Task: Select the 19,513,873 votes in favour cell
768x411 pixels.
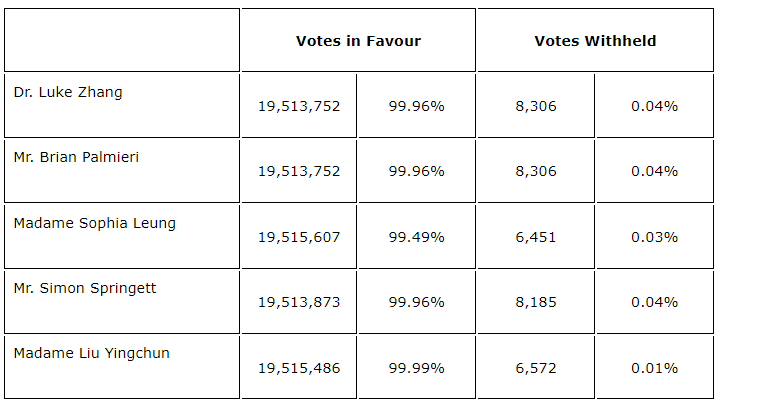Action: point(299,302)
